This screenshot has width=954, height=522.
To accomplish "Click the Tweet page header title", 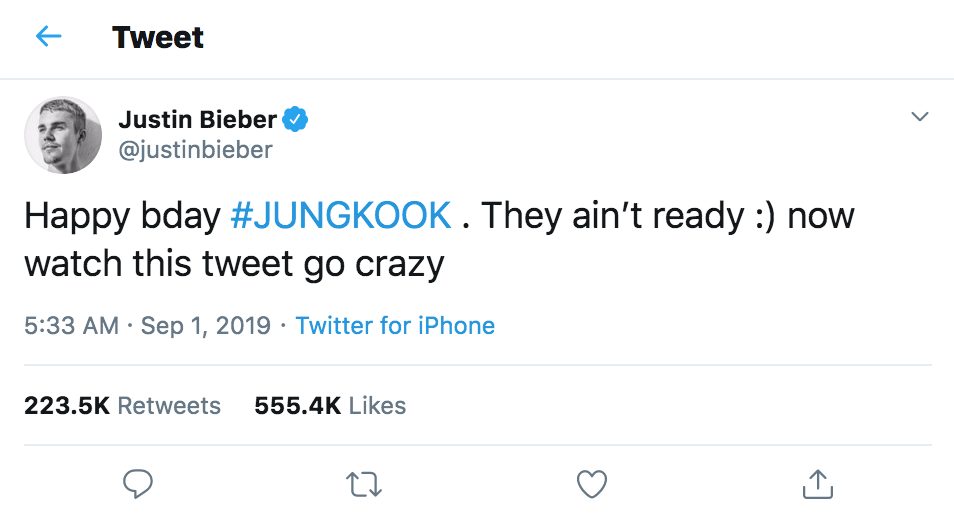I will coord(158,37).
